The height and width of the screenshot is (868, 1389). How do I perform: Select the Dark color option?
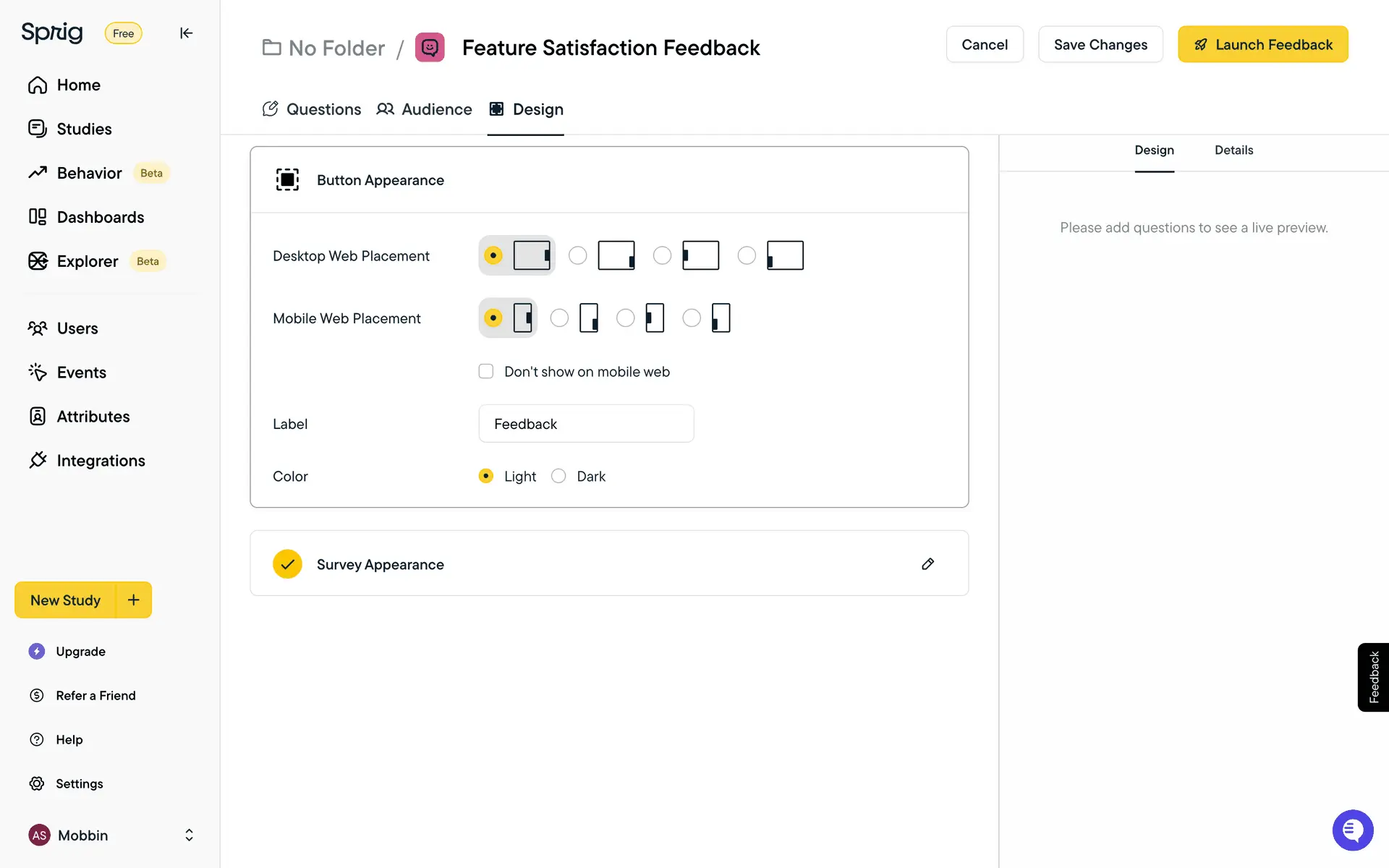(558, 476)
